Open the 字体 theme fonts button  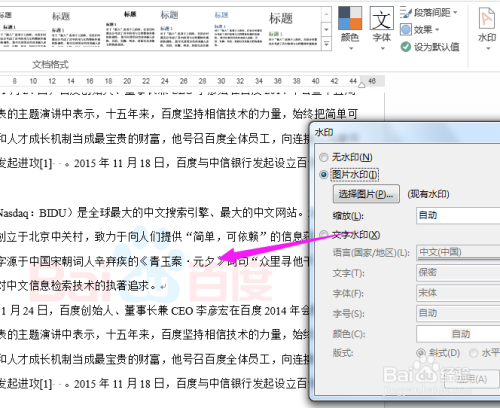(x=382, y=28)
